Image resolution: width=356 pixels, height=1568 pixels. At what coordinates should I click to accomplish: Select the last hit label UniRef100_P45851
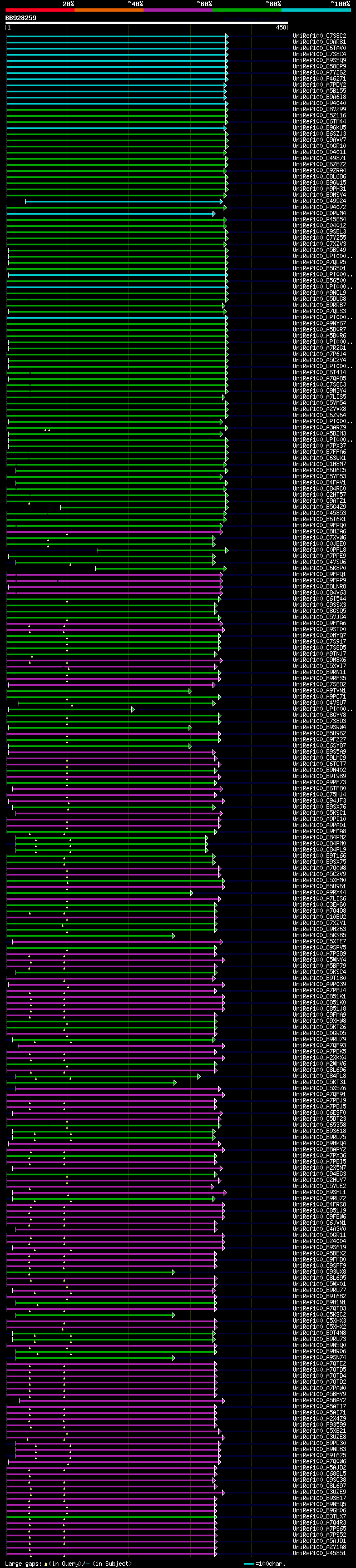319,1554
